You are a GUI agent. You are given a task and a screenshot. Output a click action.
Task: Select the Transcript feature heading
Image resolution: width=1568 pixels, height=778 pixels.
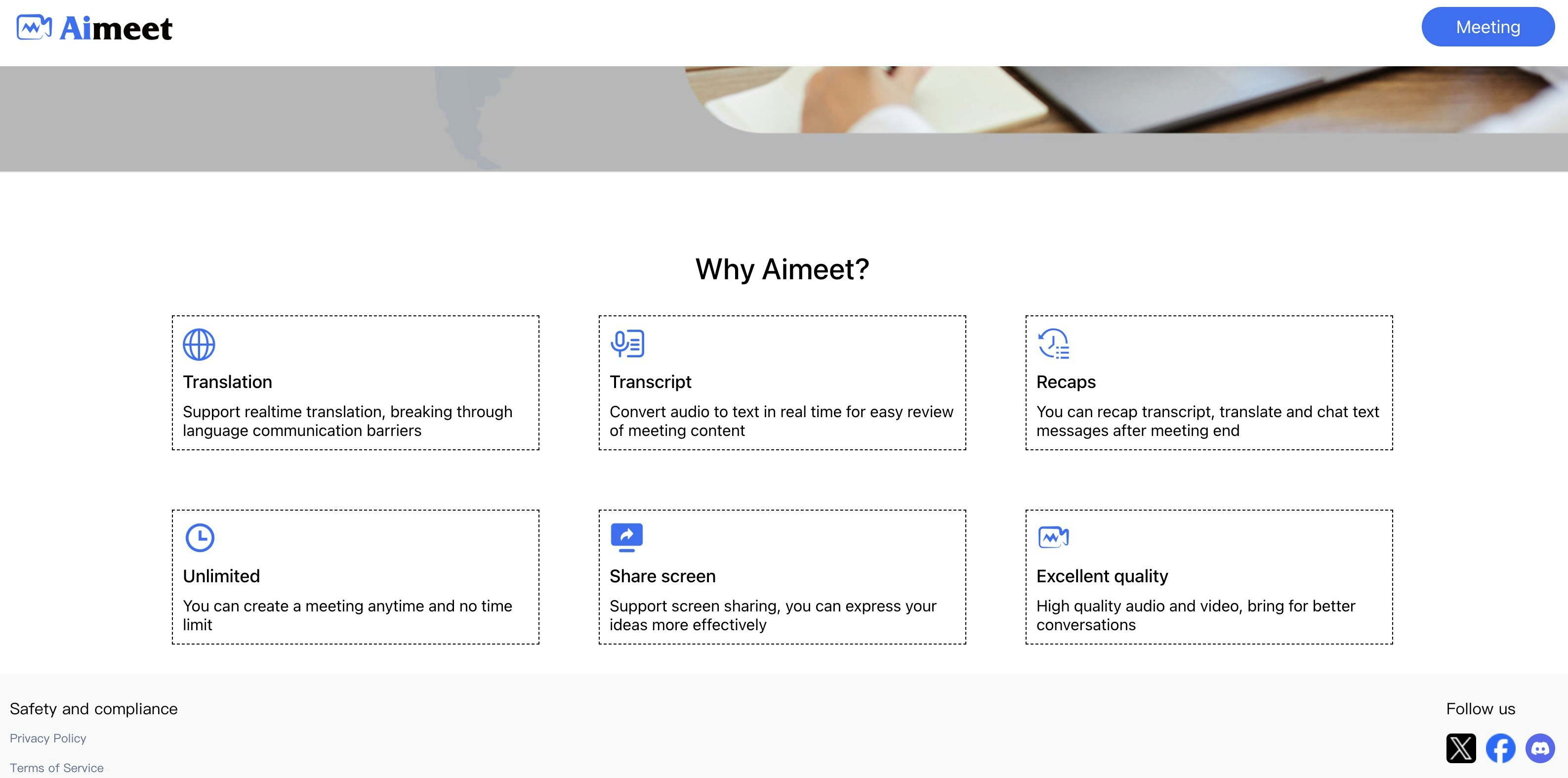651,382
